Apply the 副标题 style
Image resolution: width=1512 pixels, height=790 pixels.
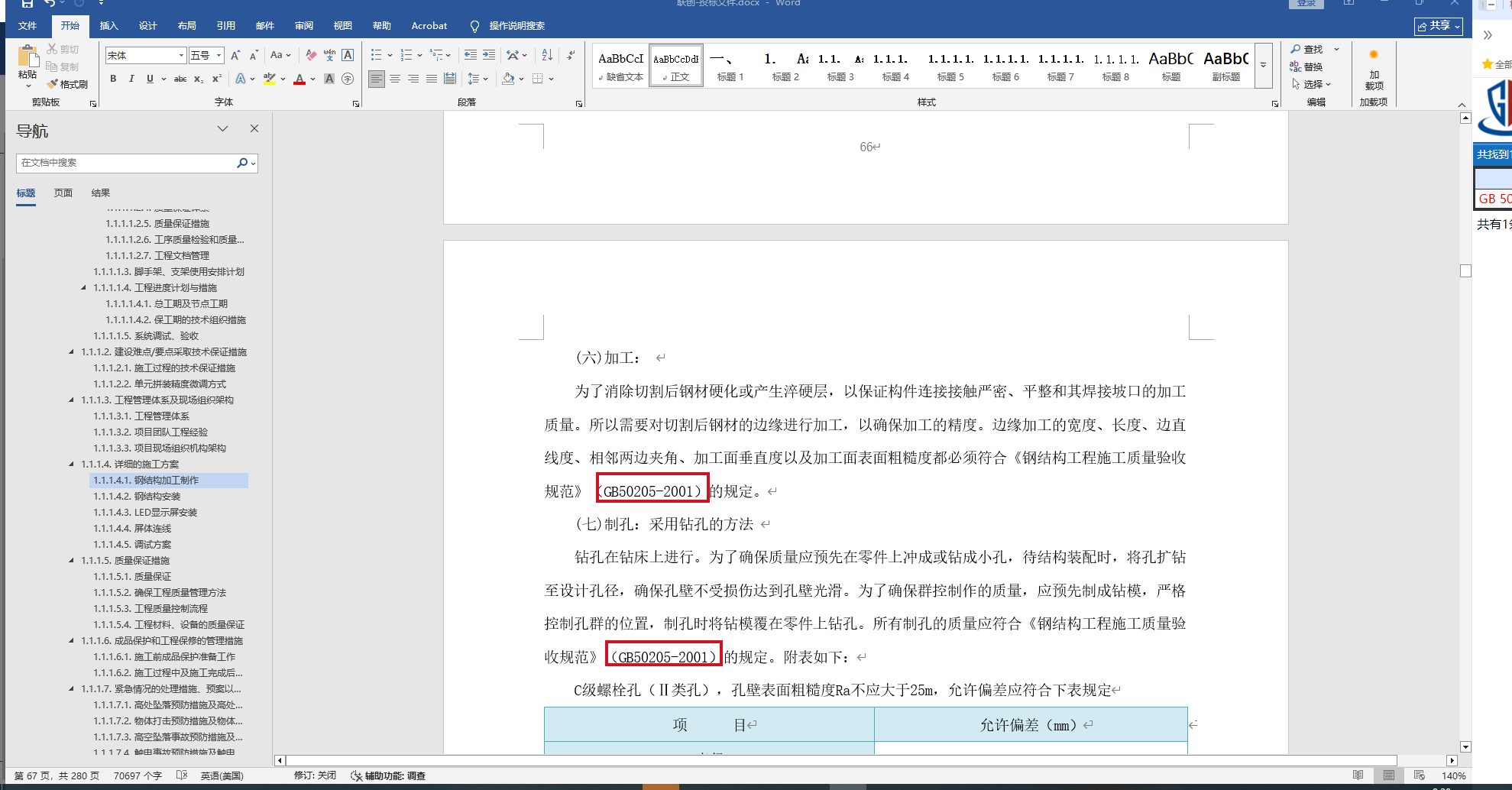(x=1226, y=66)
